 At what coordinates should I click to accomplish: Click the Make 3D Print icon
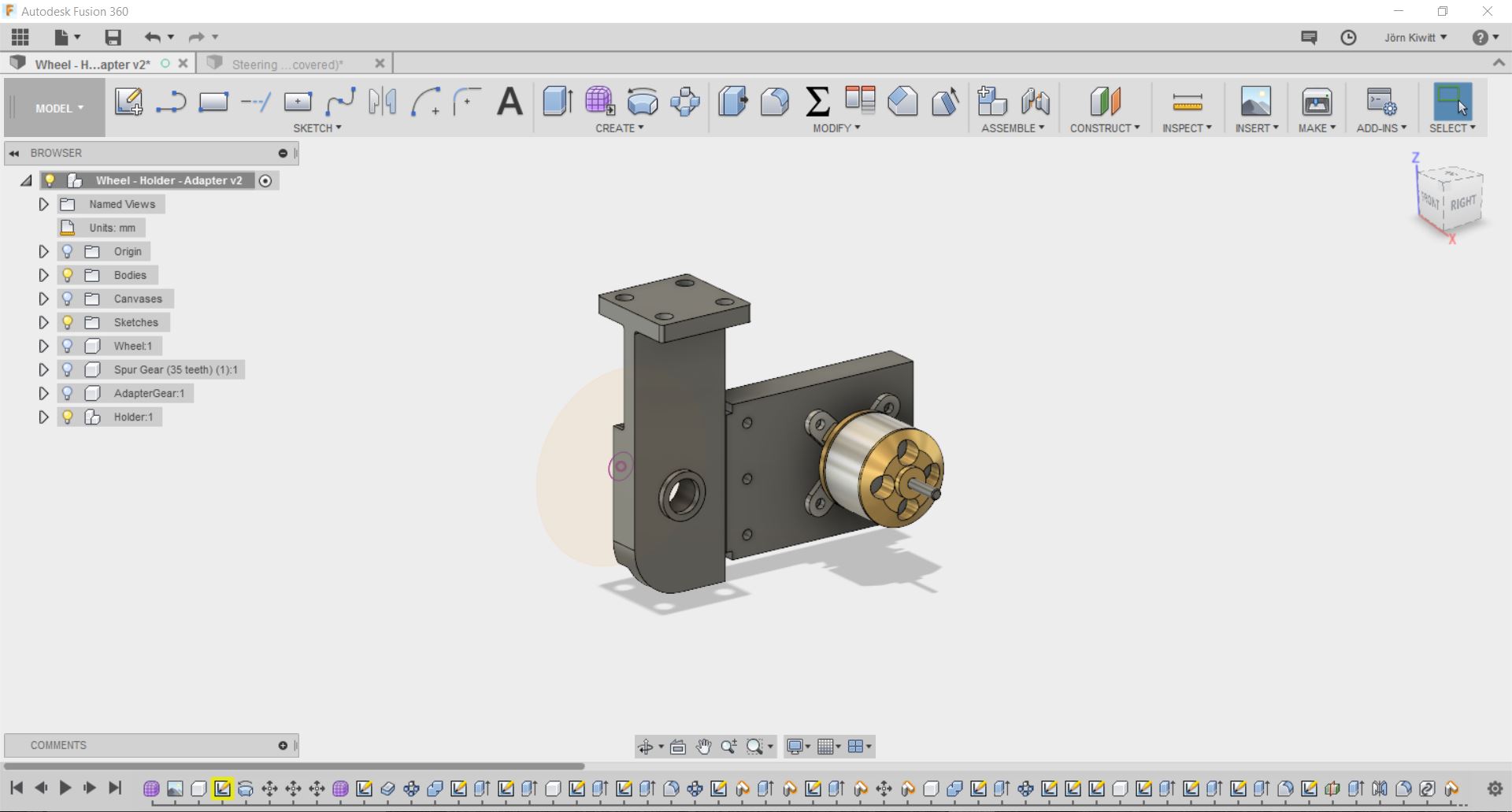pyautogui.click(x=1317, y=102)
